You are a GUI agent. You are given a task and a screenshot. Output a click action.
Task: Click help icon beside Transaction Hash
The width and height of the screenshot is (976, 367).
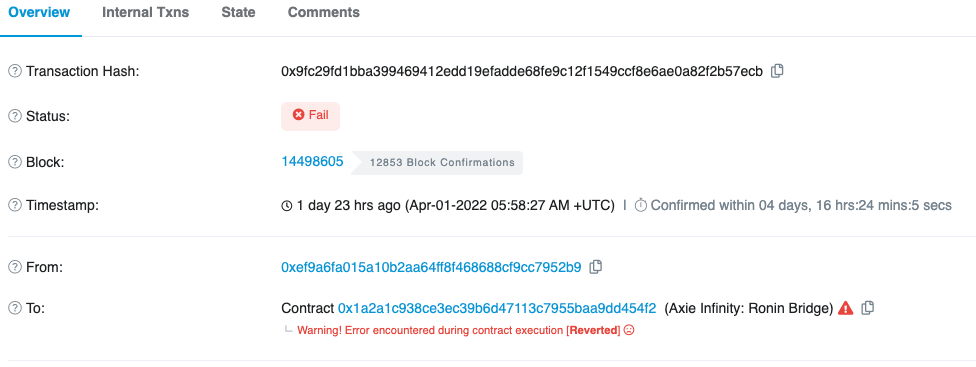point(14,72)
